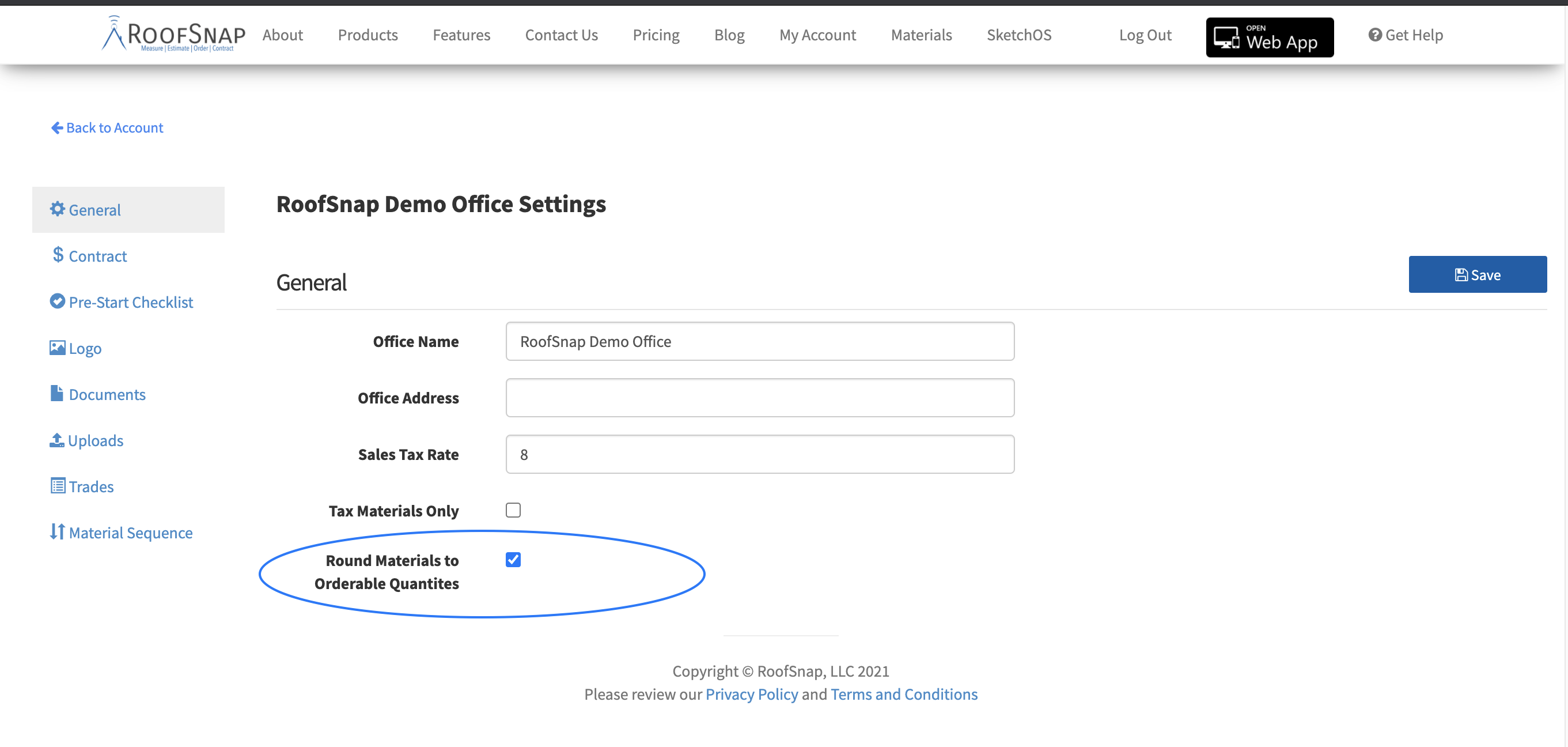Click the list icon beside Trades

click(x=58, y=486)
